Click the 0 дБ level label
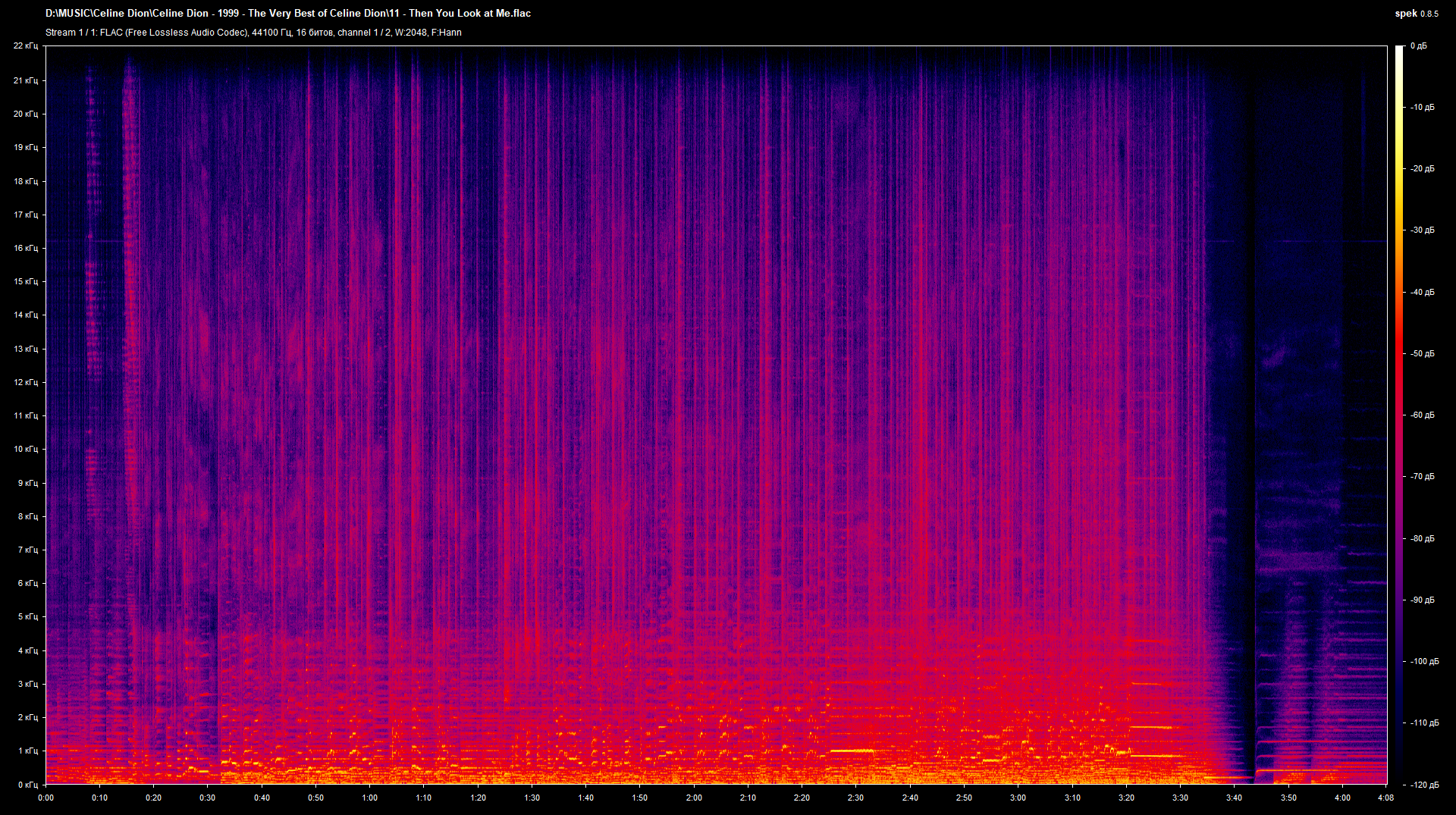1456x815 pixels. point(1418,46)
